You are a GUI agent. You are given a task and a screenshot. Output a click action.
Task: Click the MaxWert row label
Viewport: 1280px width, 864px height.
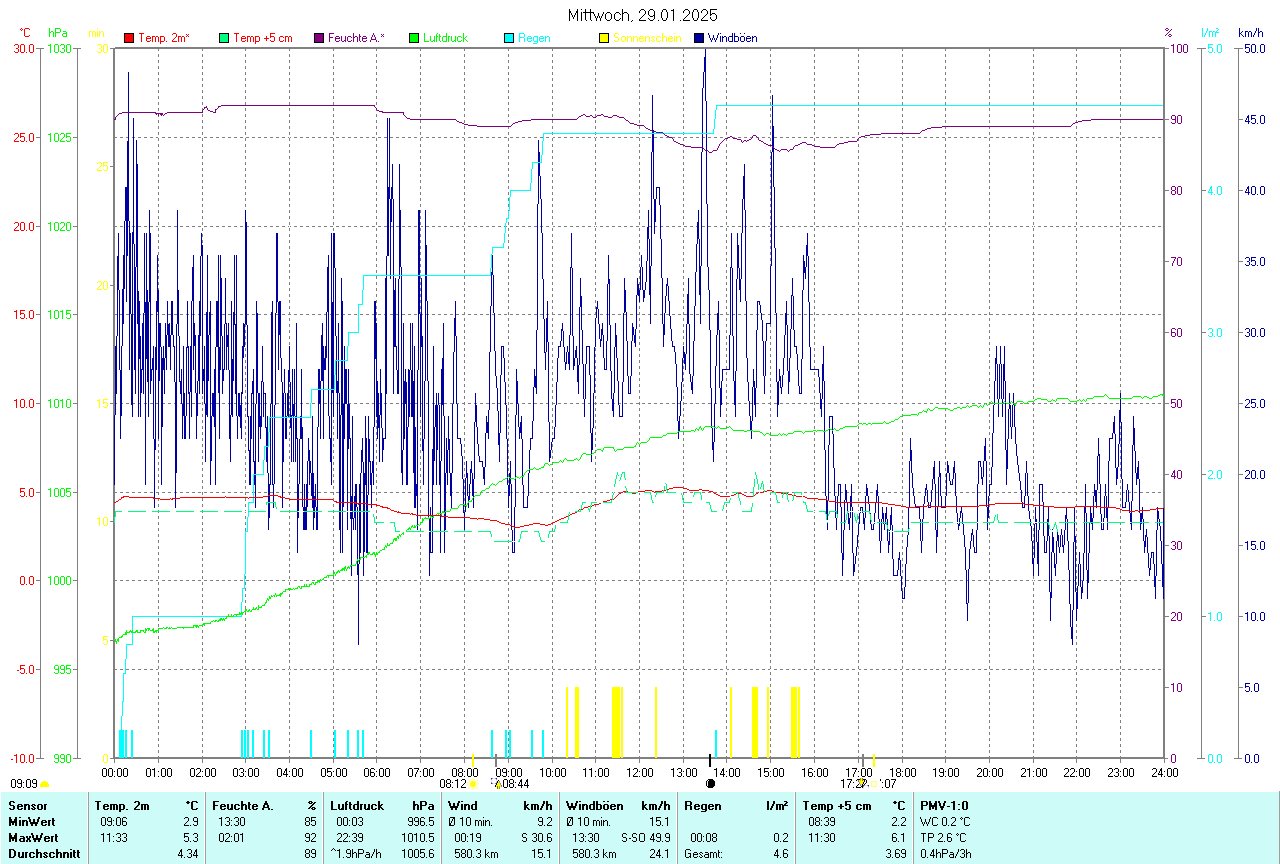34,838
